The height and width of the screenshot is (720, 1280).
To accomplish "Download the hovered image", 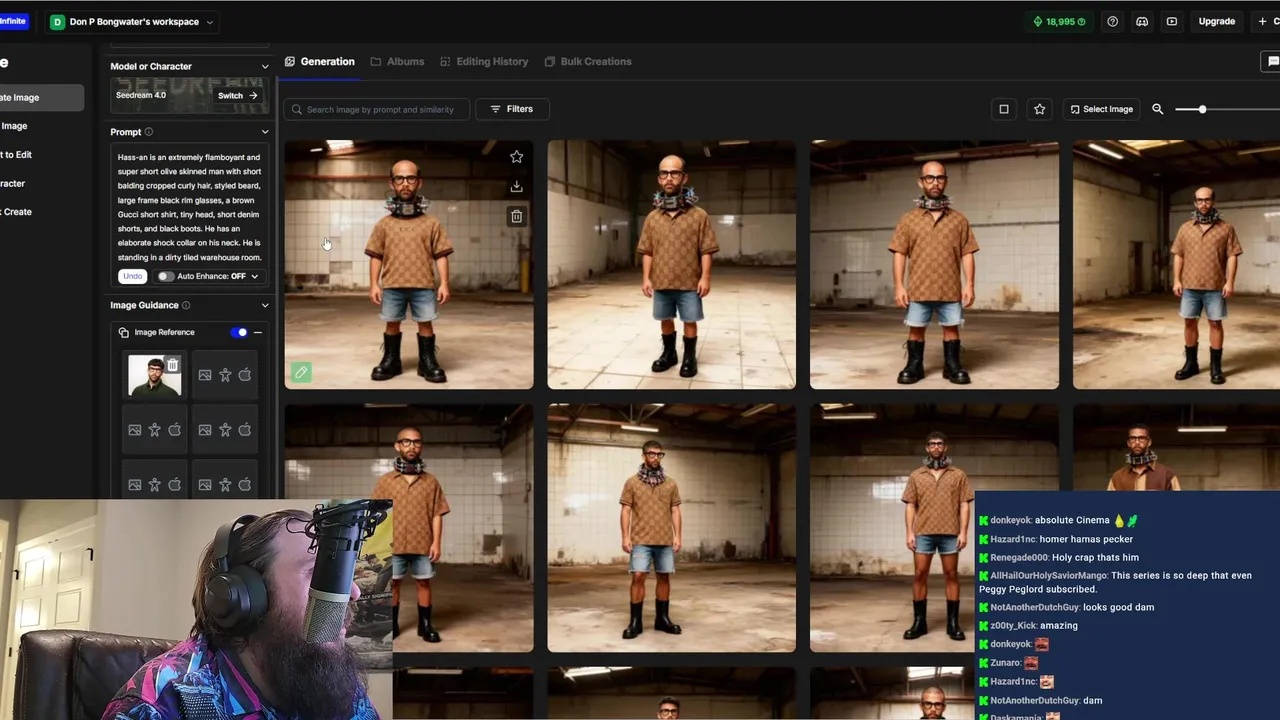I will pos(516,186).
